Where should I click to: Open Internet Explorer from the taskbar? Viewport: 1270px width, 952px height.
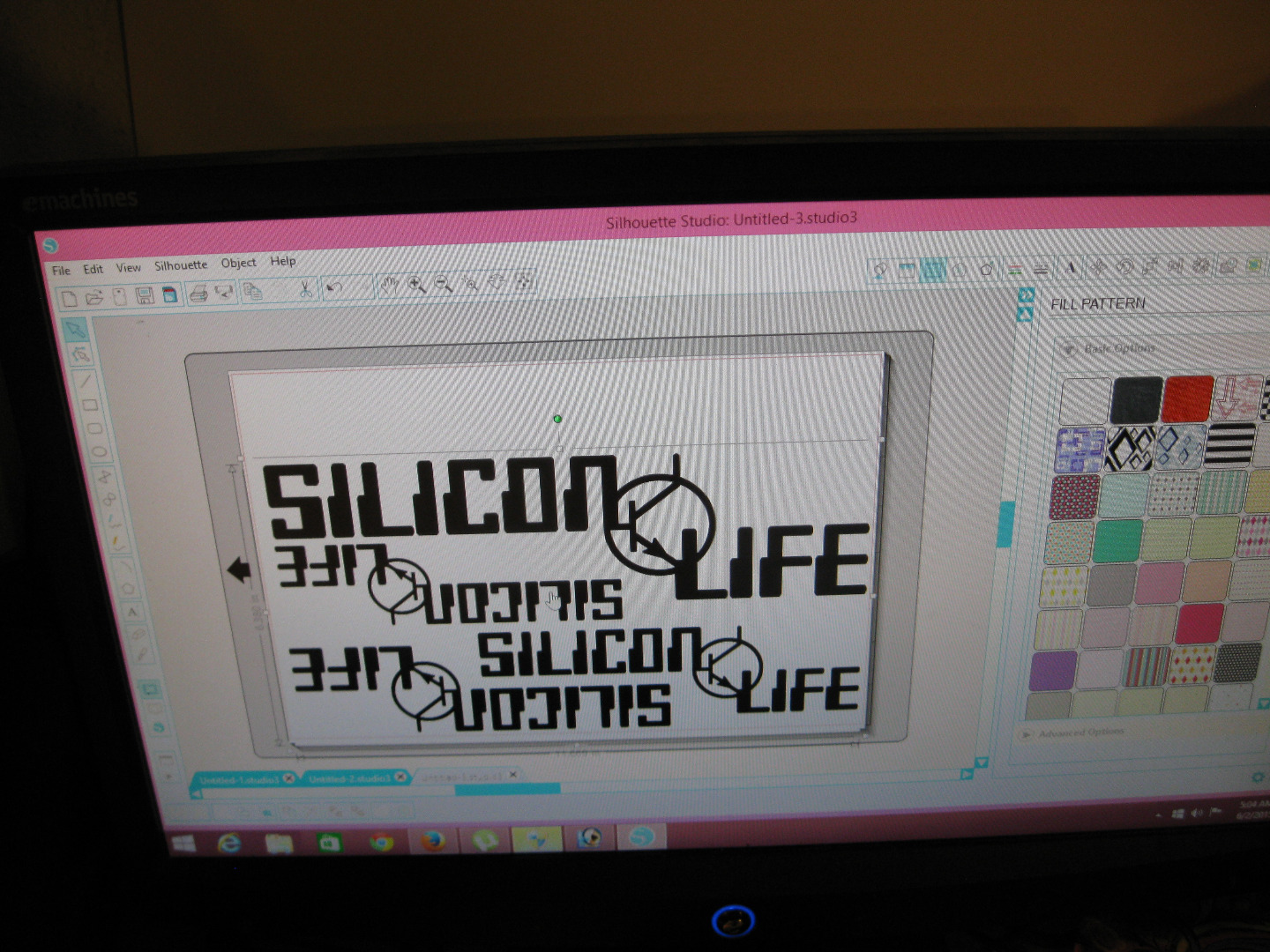pos(229,844)
